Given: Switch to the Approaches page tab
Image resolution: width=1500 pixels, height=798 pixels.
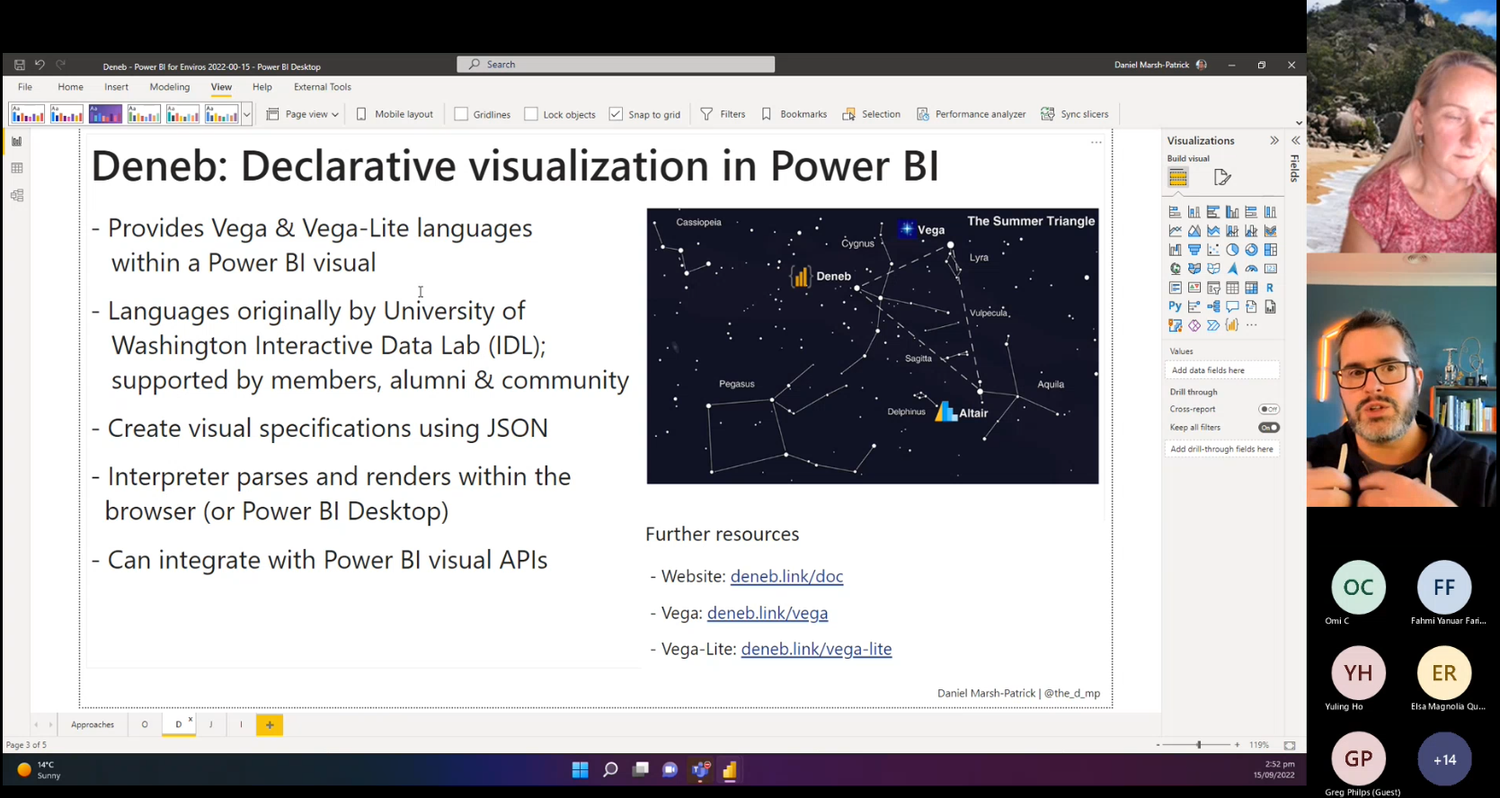Looking at the screenshot, I should pyautogui.click(x=92, y=724).
